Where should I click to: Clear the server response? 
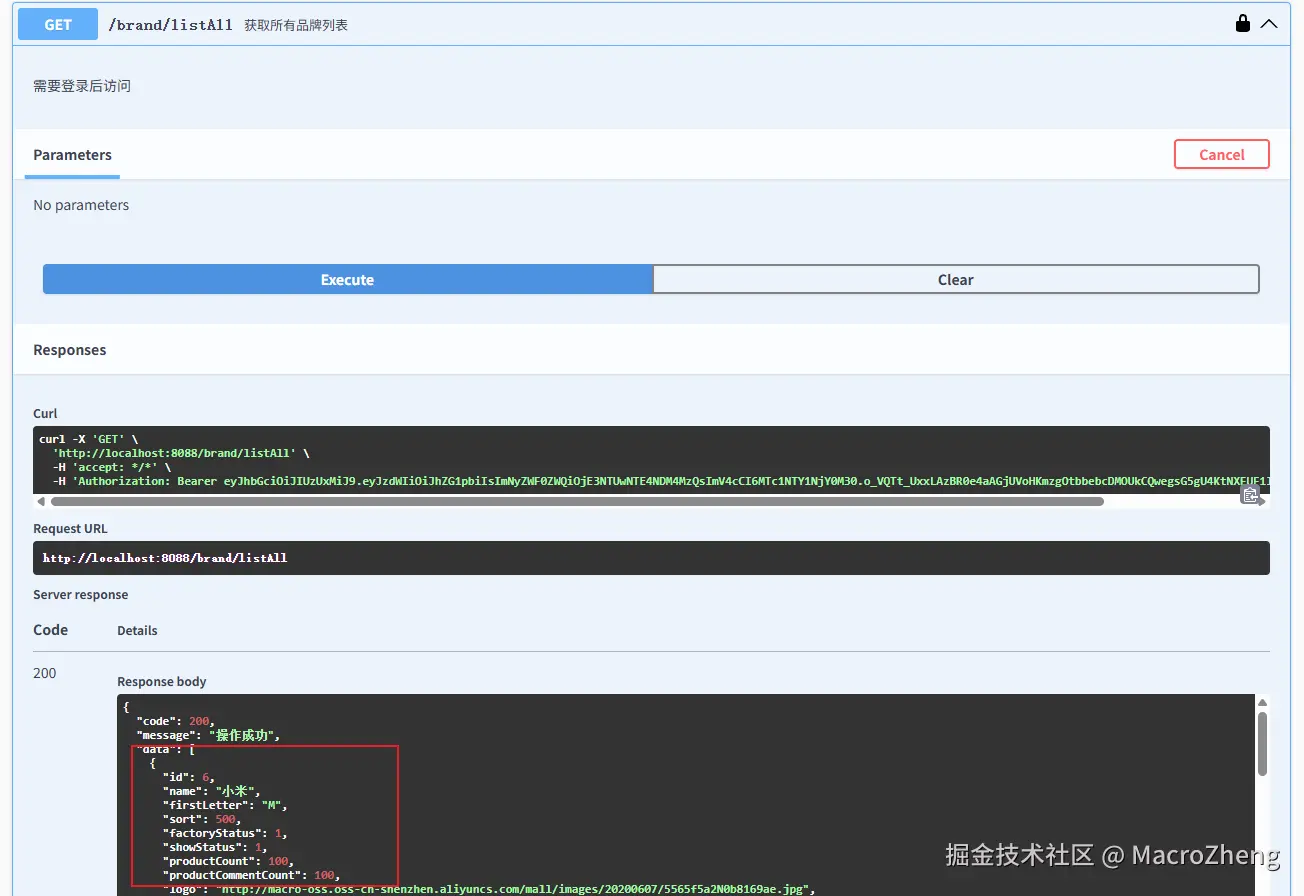955,279
